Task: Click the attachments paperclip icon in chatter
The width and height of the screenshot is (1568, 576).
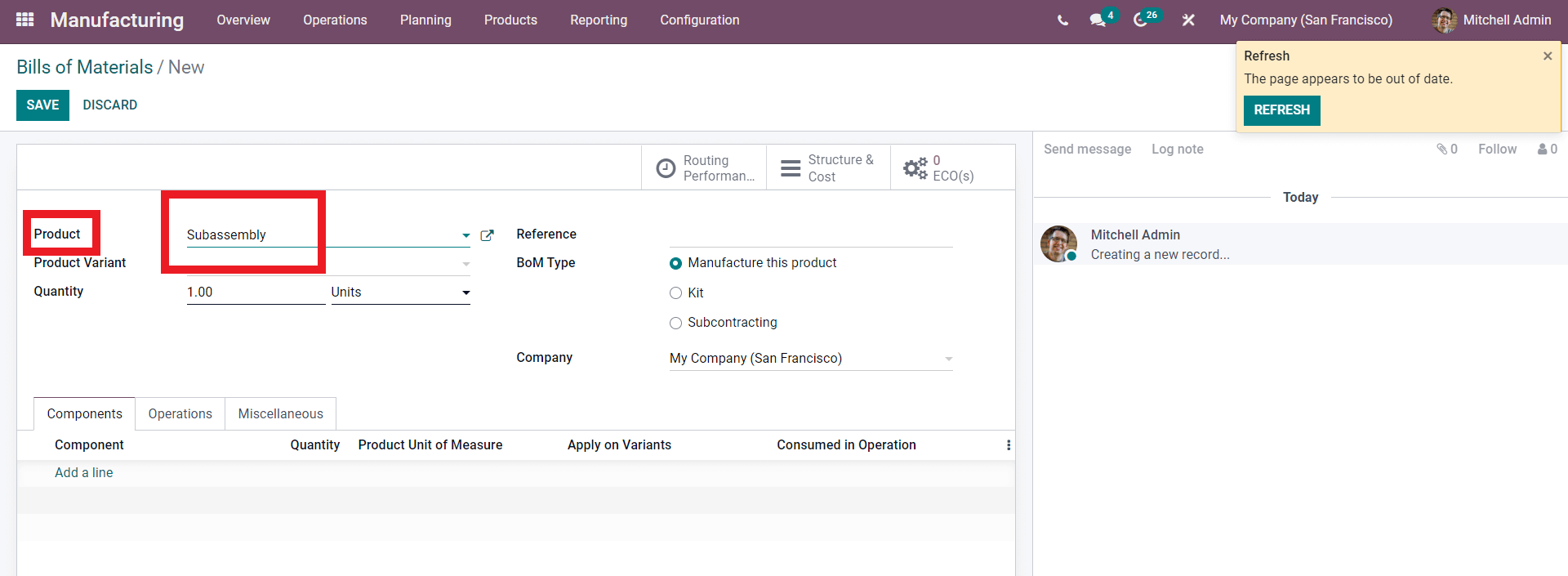Action: click(1442, 149)
